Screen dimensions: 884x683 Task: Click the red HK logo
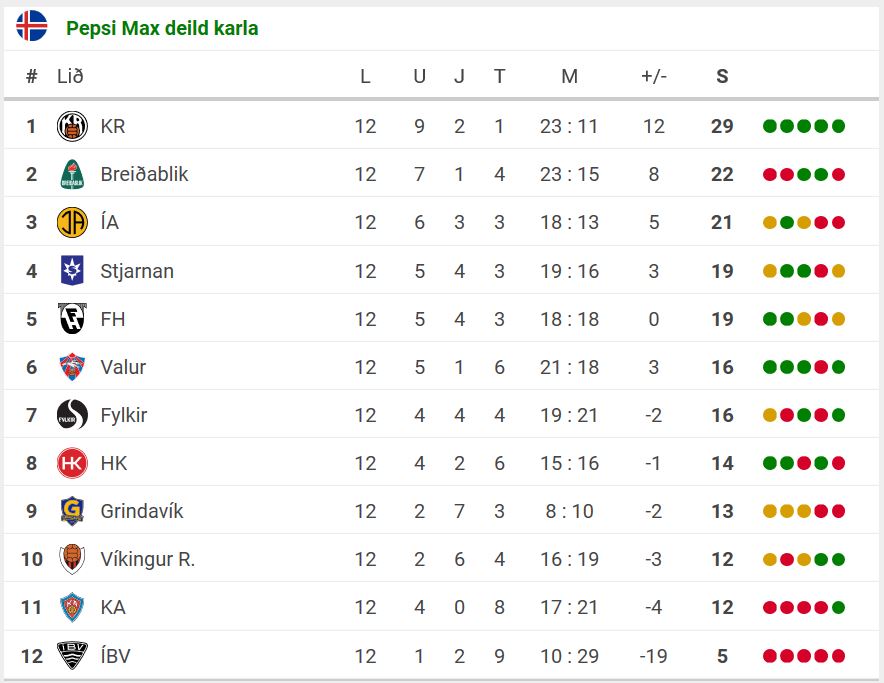[72, 463]
